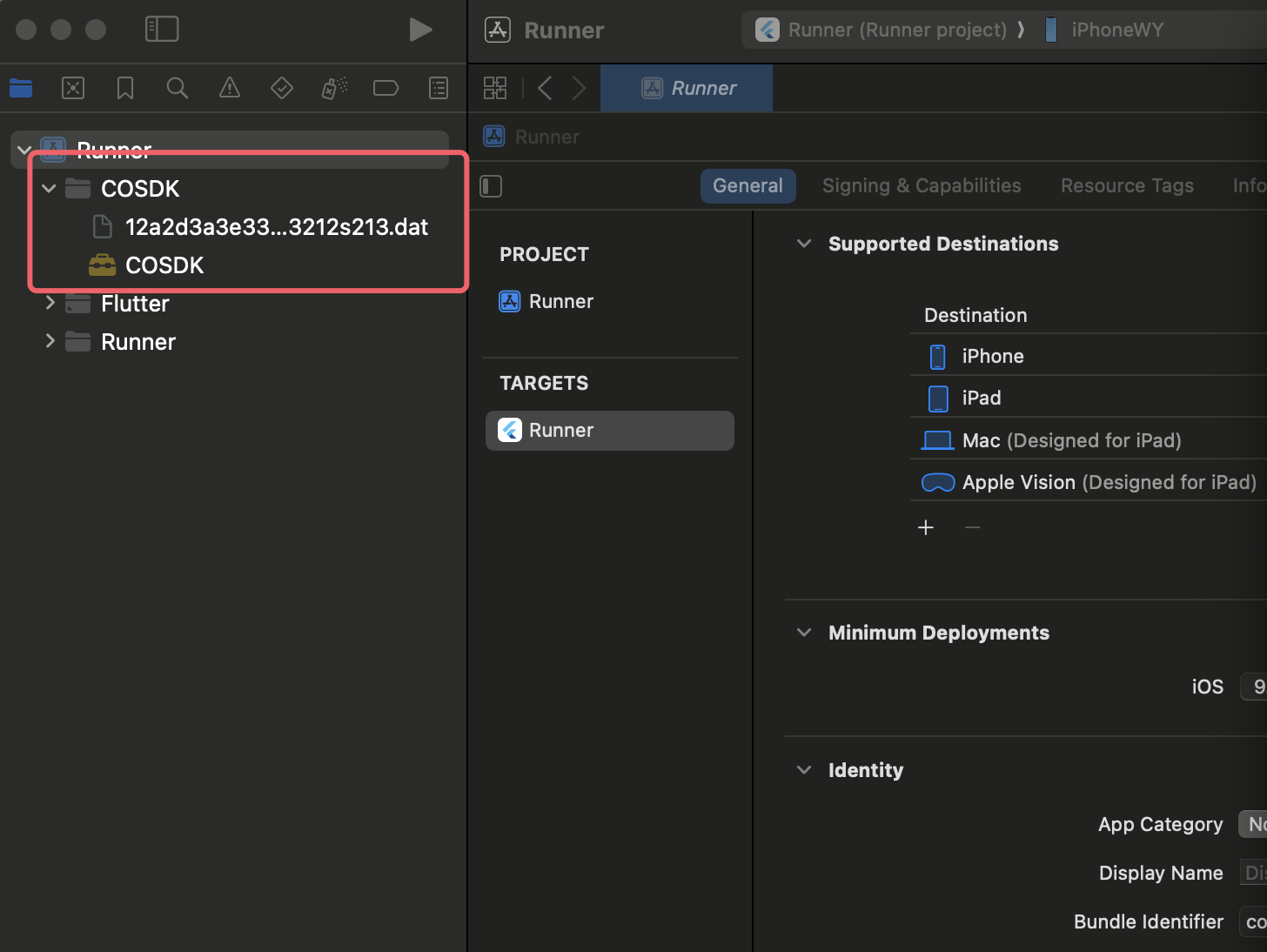The image size is (1267, 952).
Task: Expand the Runner folder in navigator
Action: click(50, 341)
